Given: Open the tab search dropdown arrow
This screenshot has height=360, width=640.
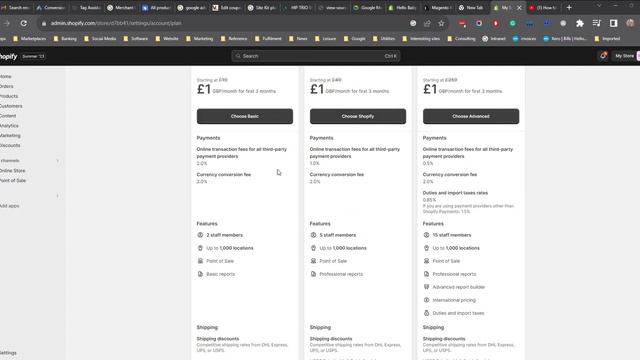Looking at the screenshot, I should [599, 6].
